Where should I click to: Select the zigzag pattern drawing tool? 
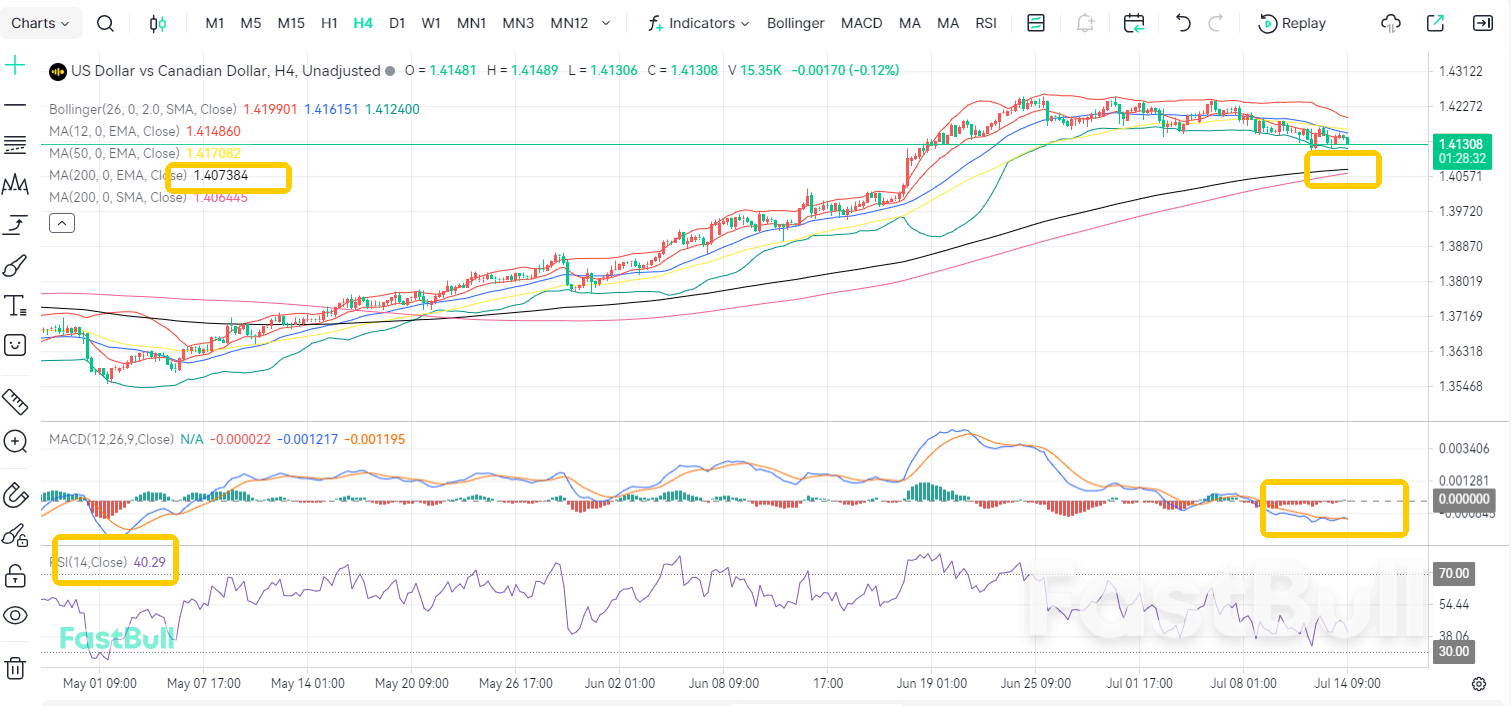(15, 185)
